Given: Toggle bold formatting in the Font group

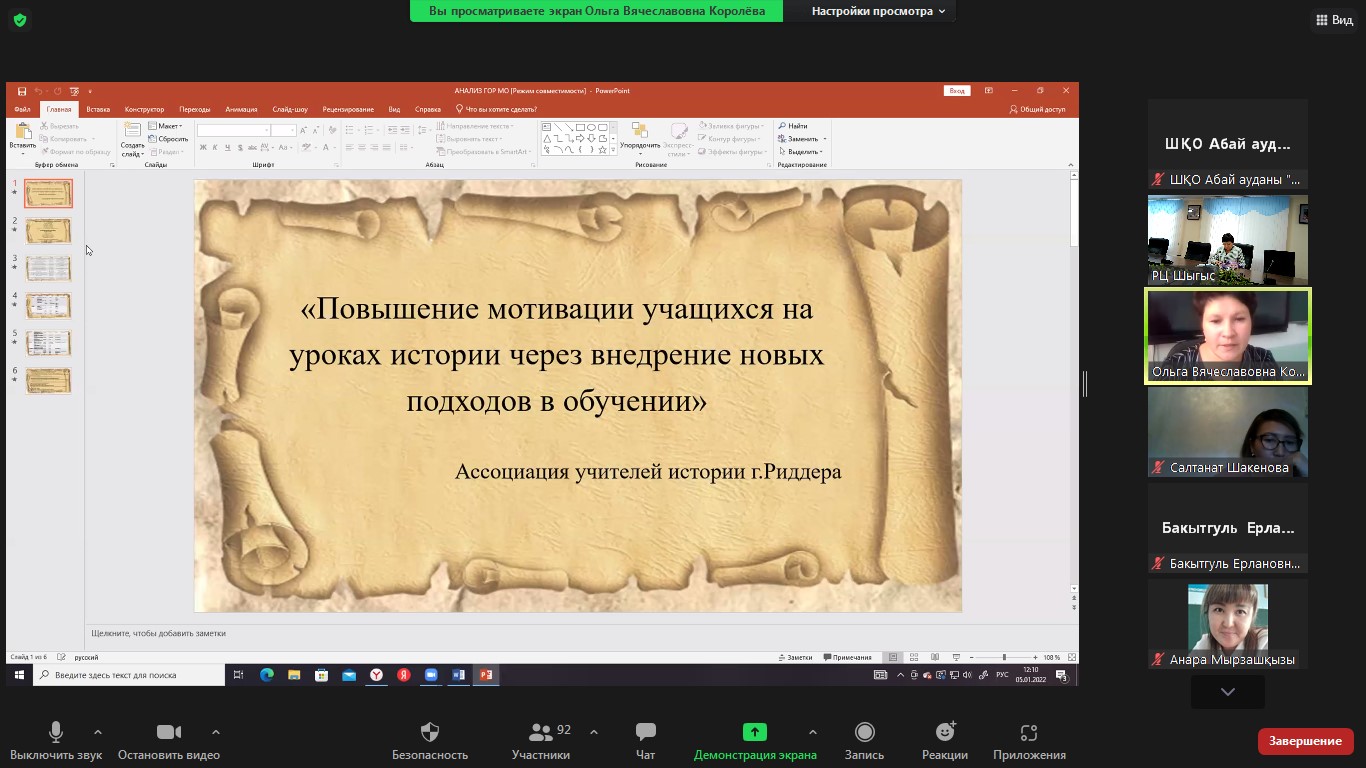Looking at the screenshot, I should (x=202, y=147).
